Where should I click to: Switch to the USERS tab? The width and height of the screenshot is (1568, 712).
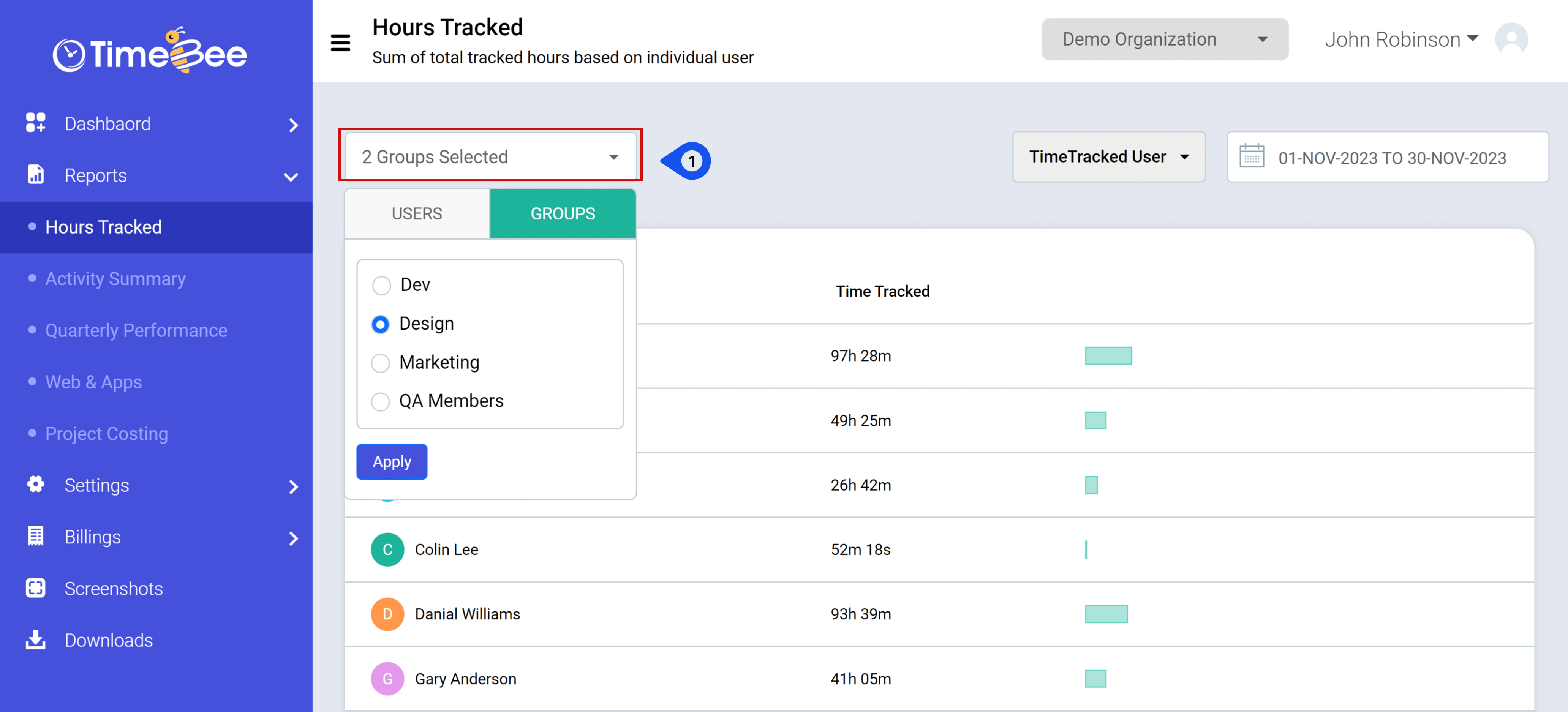(416, 213)
